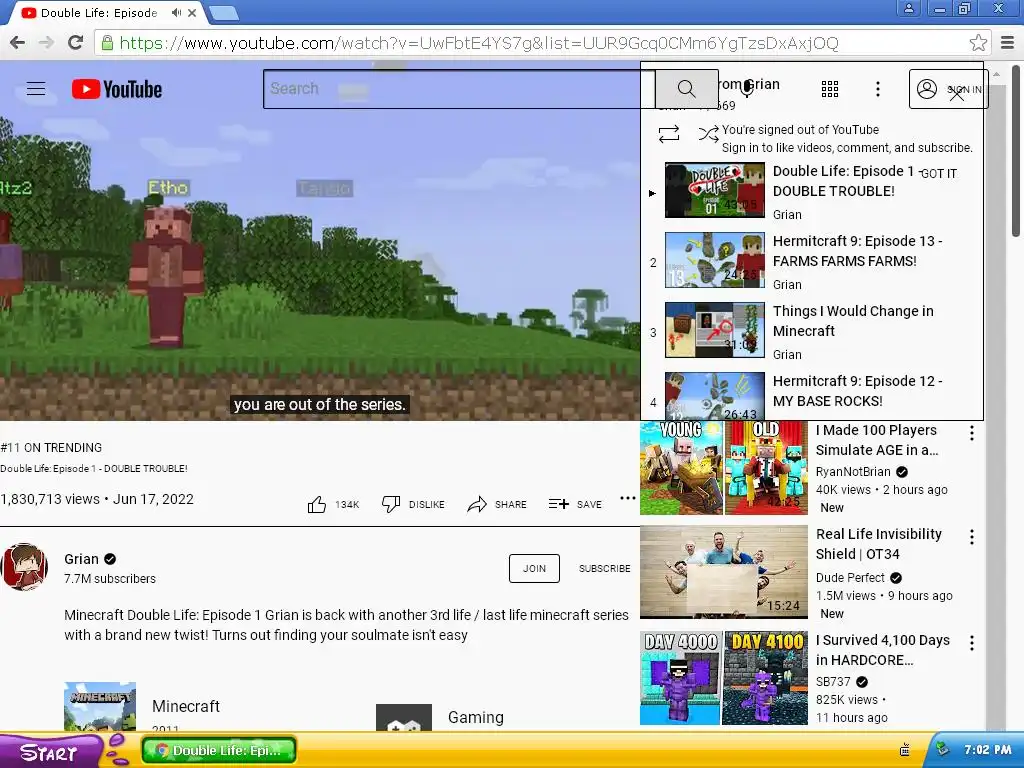Open options menu for I Survived 4,100 Days
1024x768 pixels.
pyautogui.click(x=972, y=643)
